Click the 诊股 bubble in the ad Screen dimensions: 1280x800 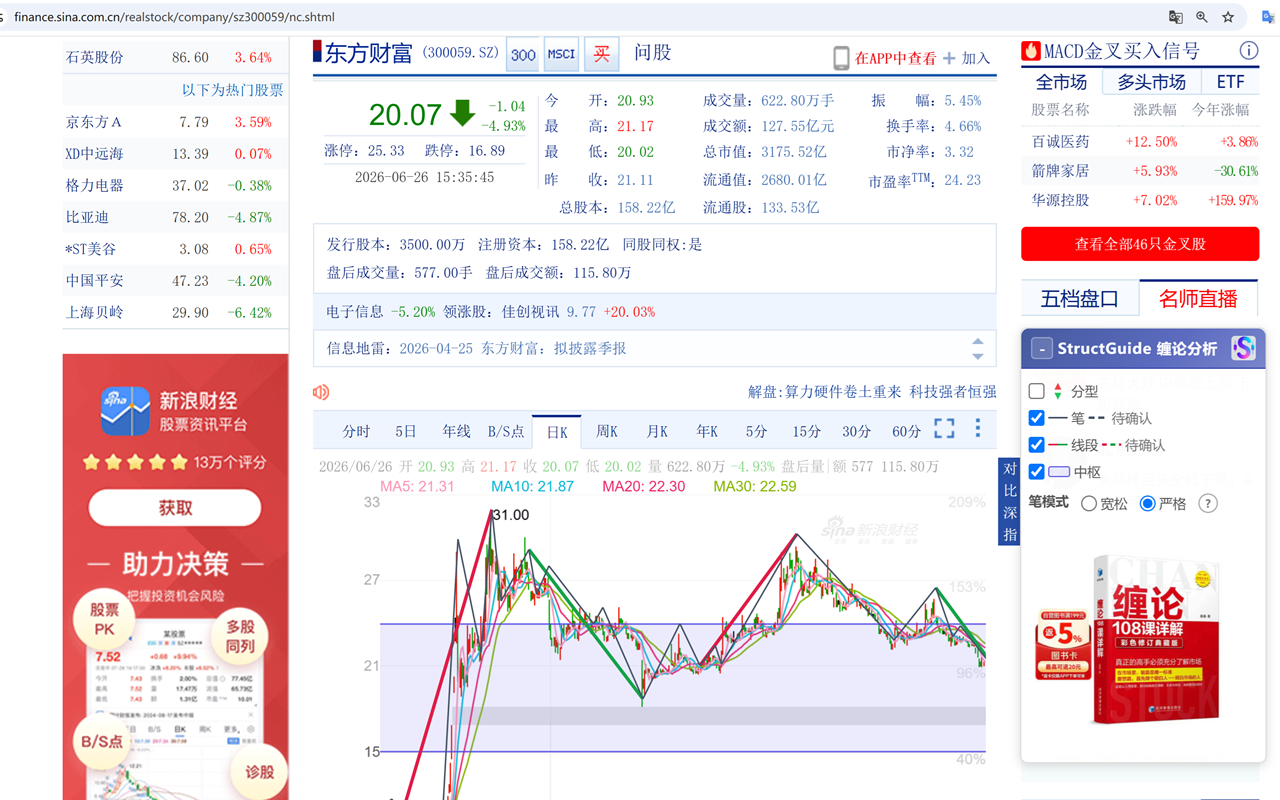[259, 772]
